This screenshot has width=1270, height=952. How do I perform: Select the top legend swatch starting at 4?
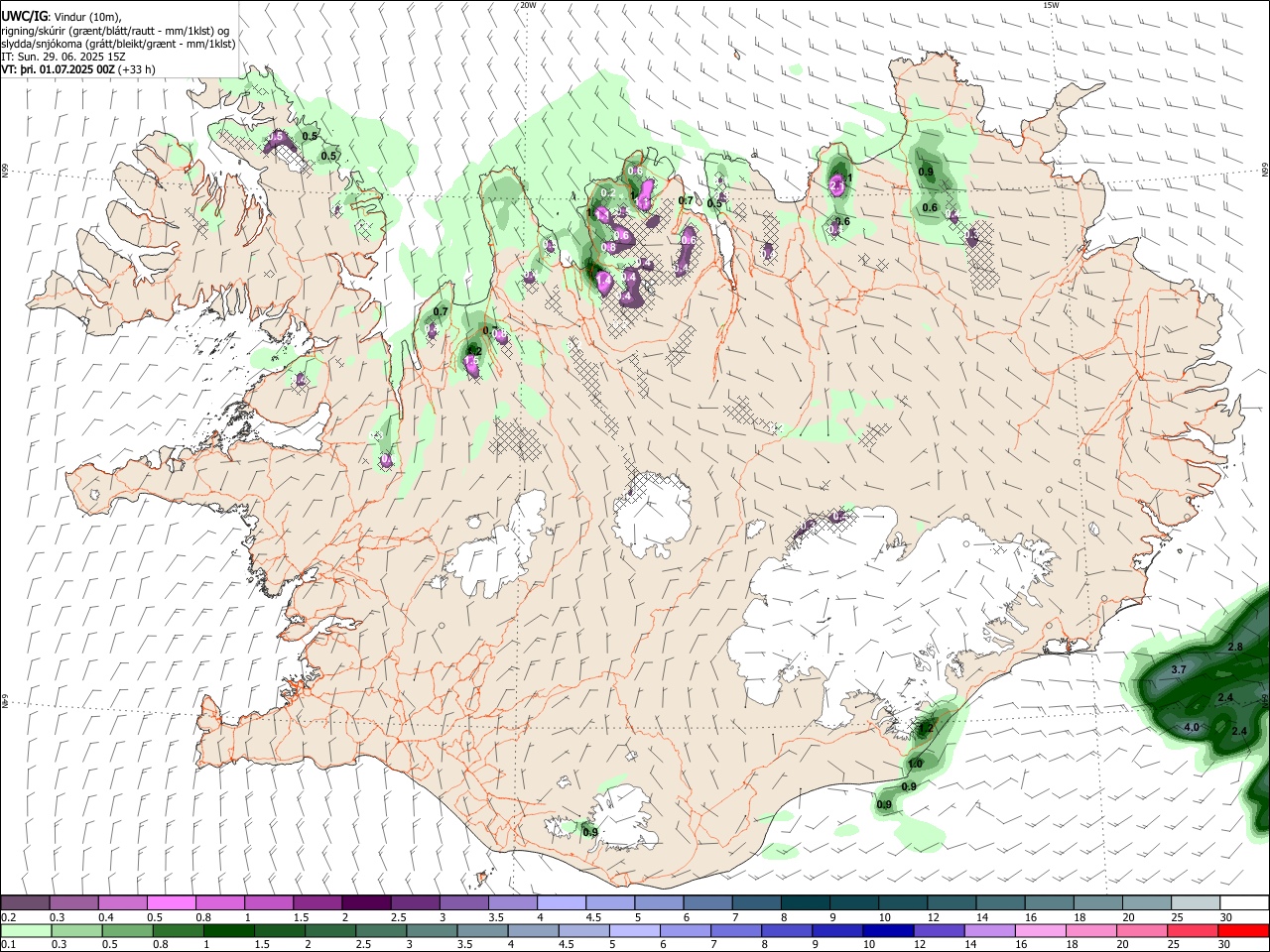(562, 903)
